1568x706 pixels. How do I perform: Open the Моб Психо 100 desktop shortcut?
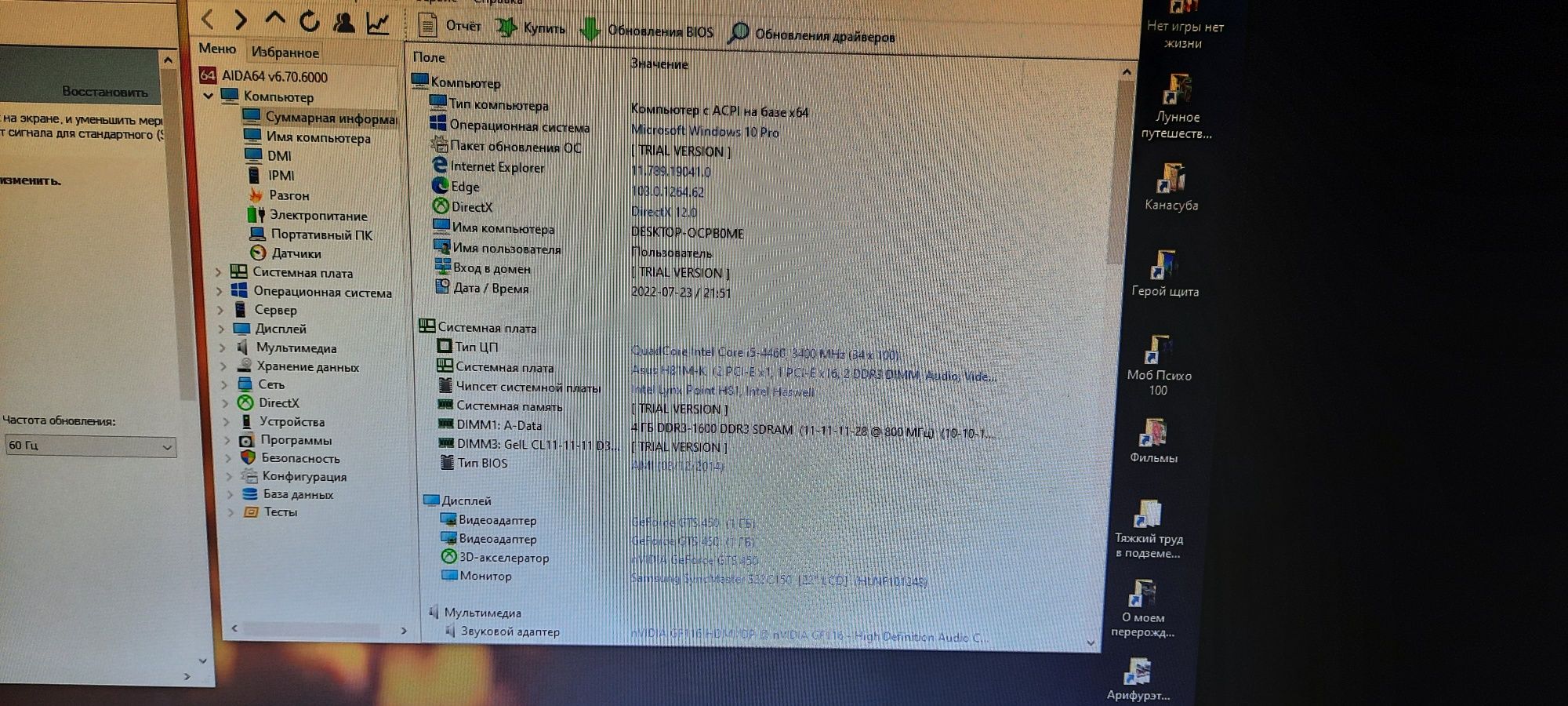click(x=1159, y=366)
